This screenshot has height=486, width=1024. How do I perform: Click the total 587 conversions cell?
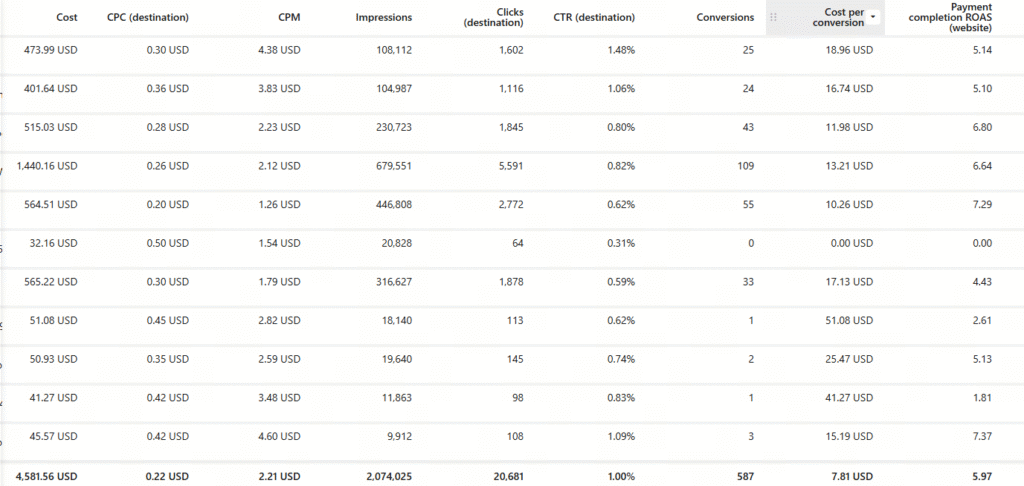pos(745,477)
